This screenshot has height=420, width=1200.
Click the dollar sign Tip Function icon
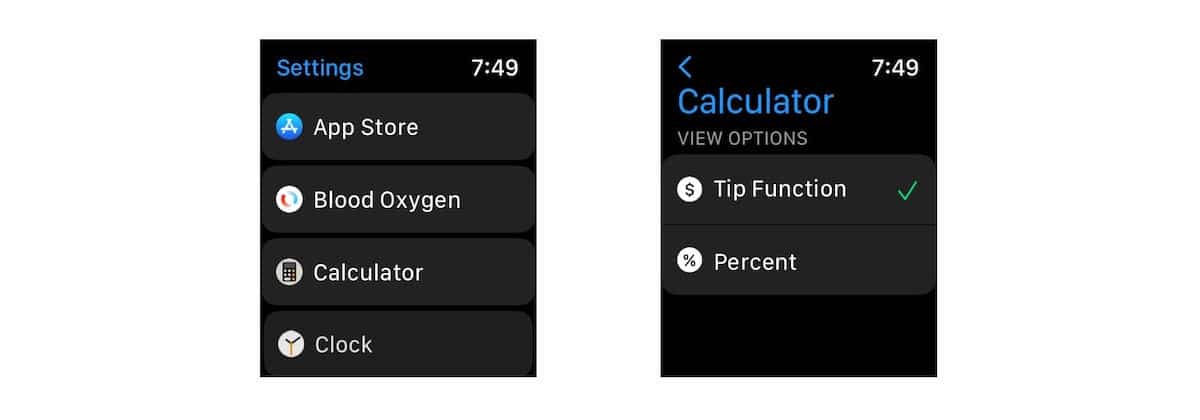[x=690, y=189]
